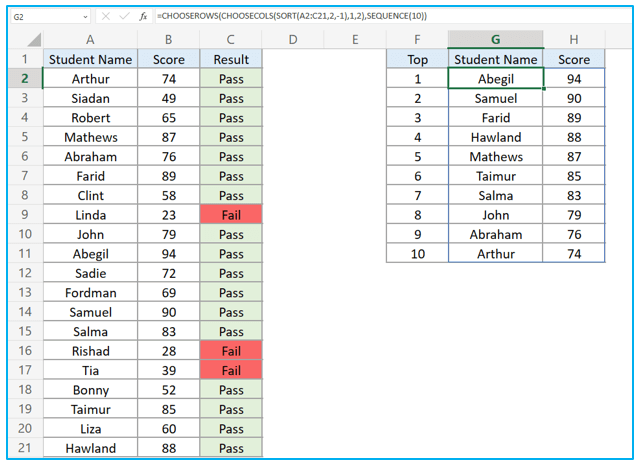The height and width of the screenshot is (467, 641).
Task: Click the Cancel X icon in formula bar
Action: click(105, 16)
